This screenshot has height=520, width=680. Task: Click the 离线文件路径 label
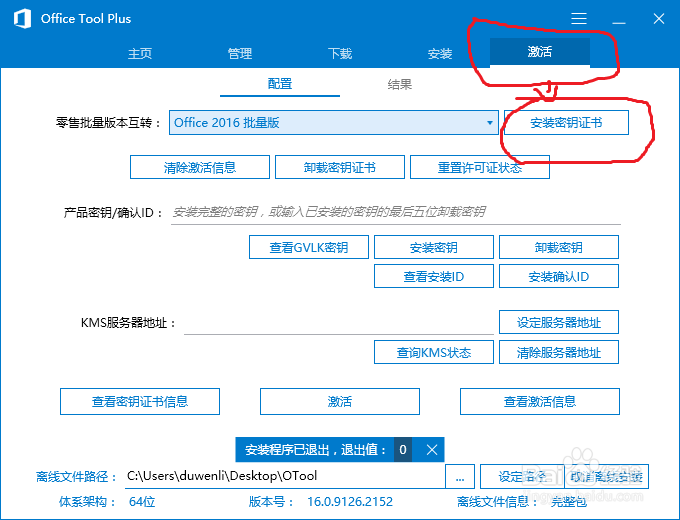(76, 477)
